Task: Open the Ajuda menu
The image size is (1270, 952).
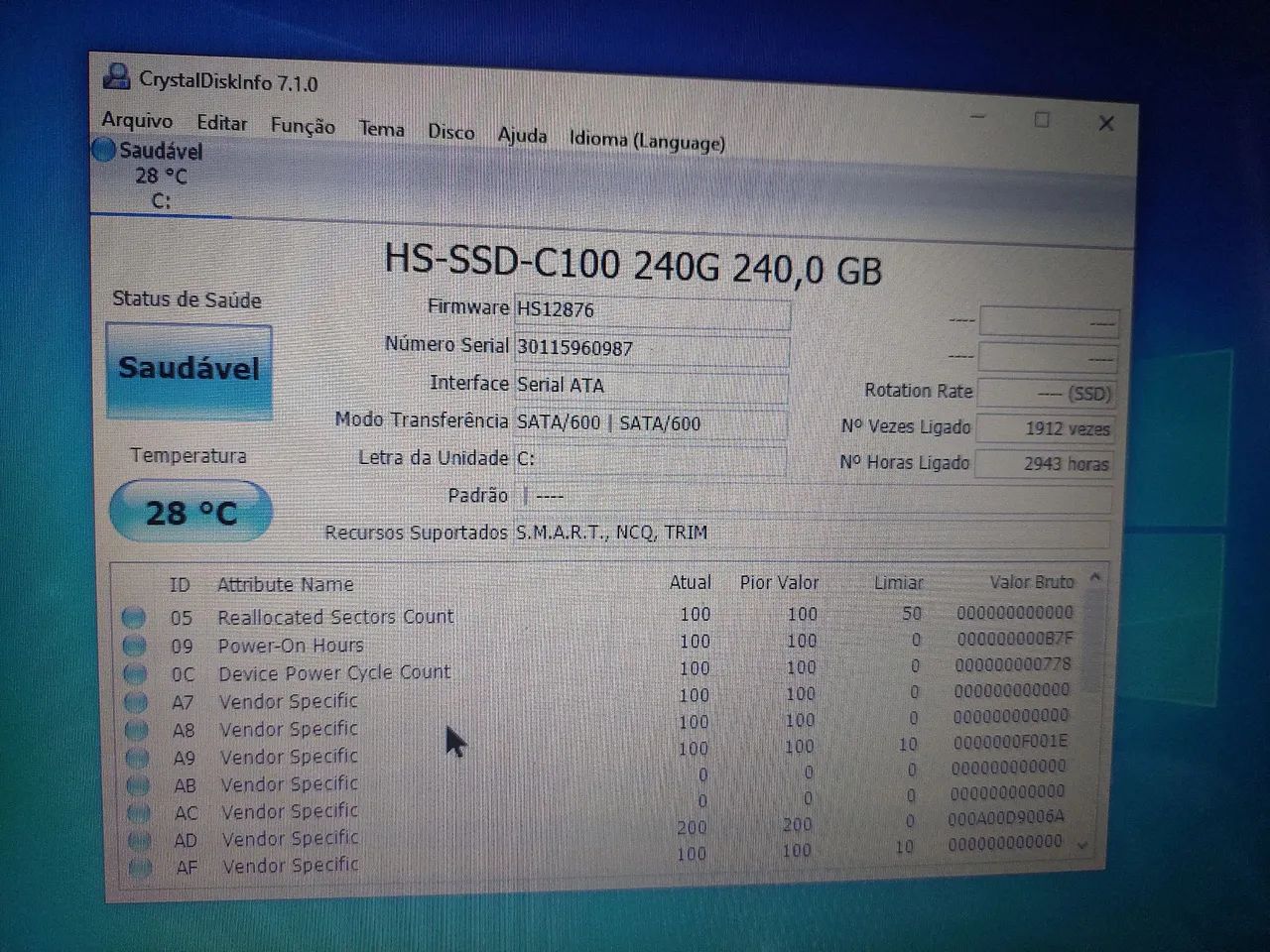Action: pos(522,135)
